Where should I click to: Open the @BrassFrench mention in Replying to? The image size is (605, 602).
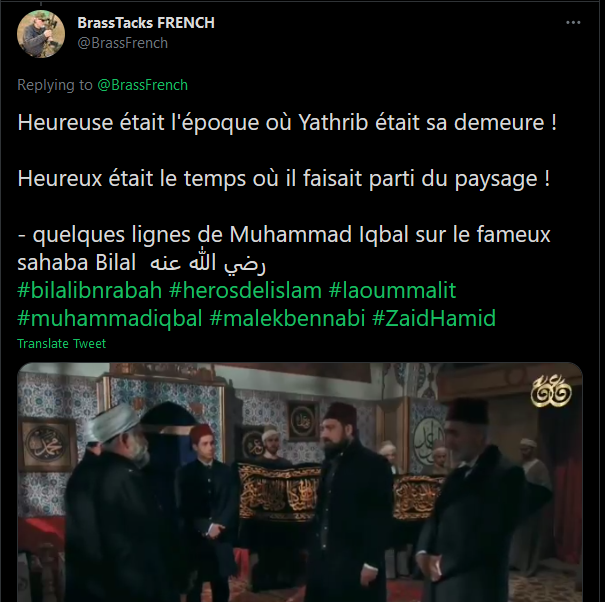tap(142, 85)
